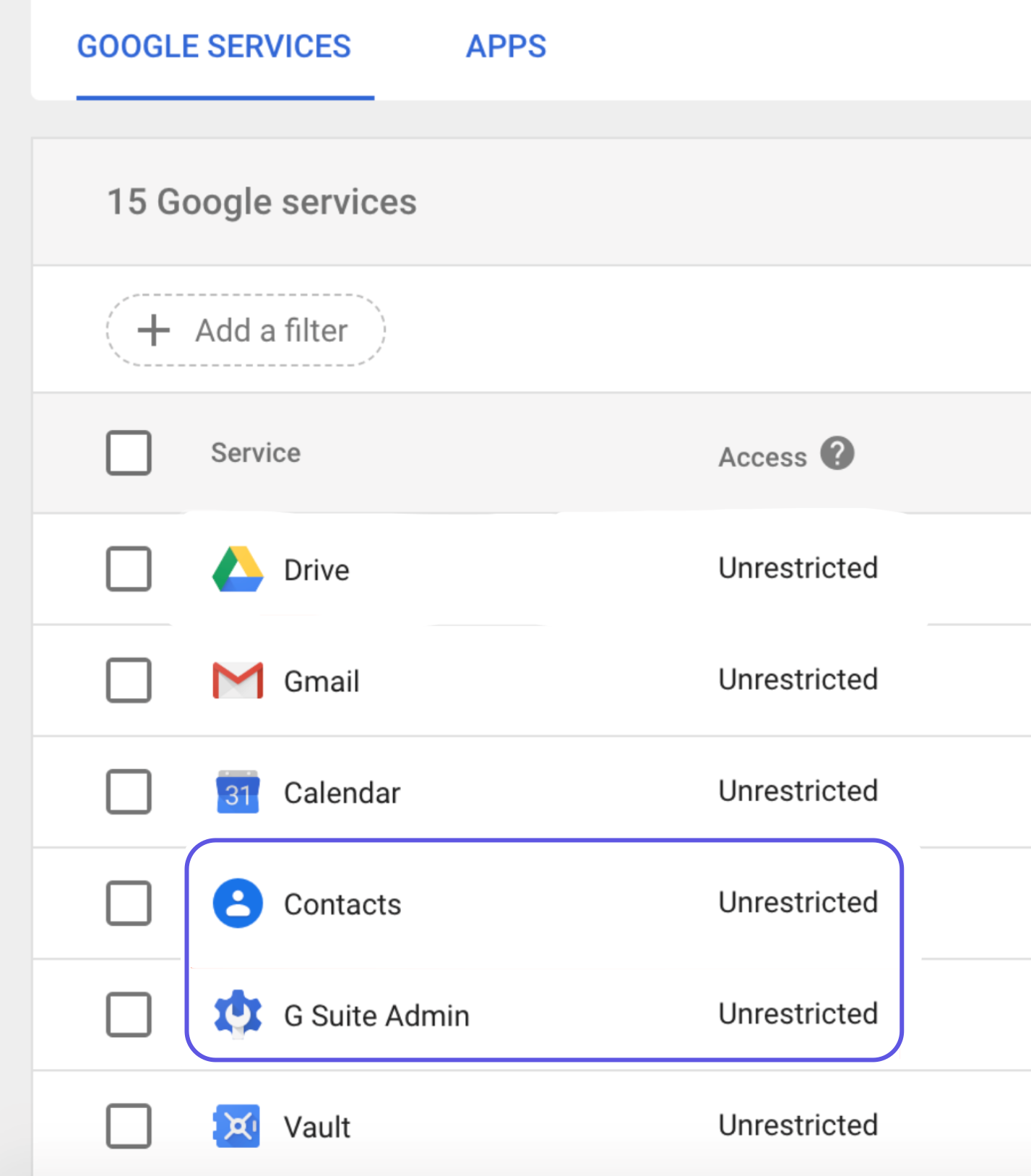Screen dimensions: 1031x1176
Task: Click the Service column header
Action: tap(256, 453)
